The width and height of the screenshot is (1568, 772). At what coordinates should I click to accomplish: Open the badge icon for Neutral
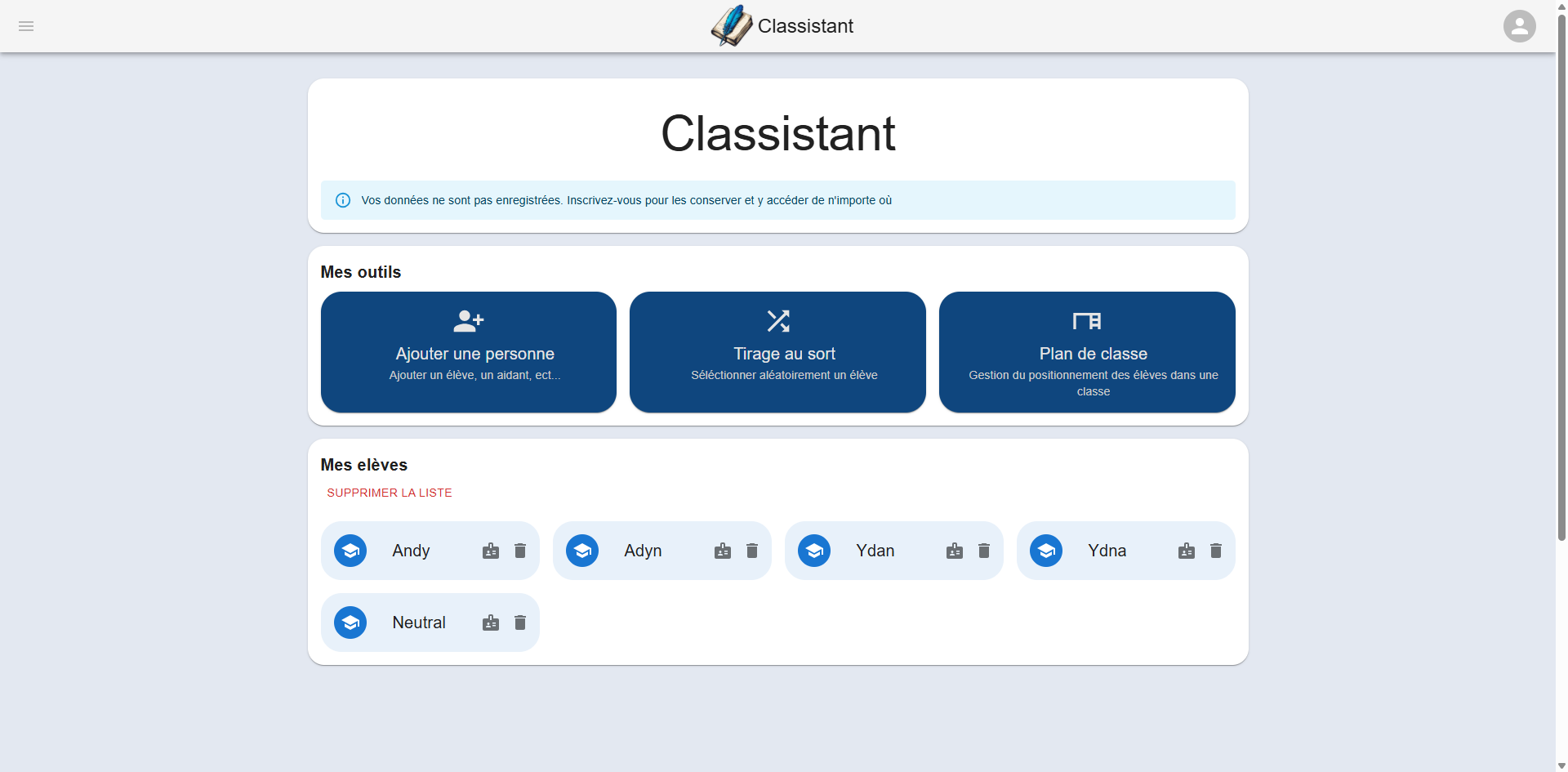tap(491, 623)
